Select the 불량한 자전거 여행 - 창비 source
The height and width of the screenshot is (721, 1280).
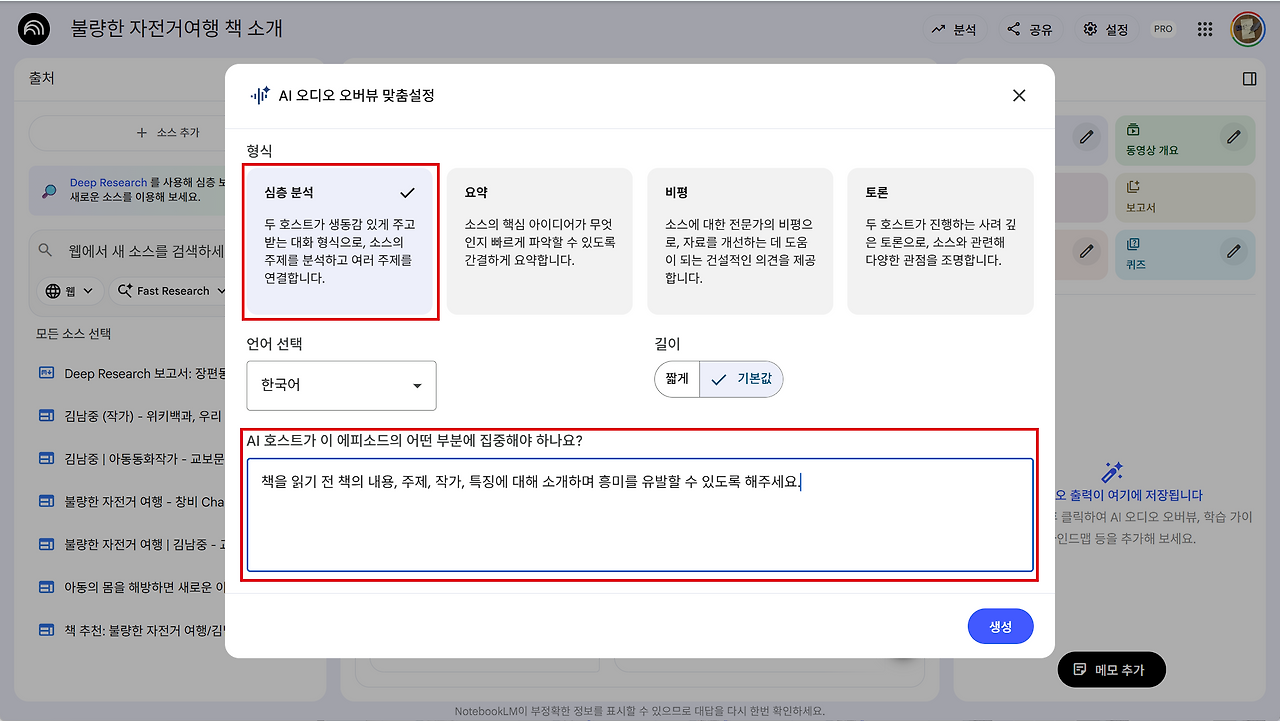[x=130, y=501]
